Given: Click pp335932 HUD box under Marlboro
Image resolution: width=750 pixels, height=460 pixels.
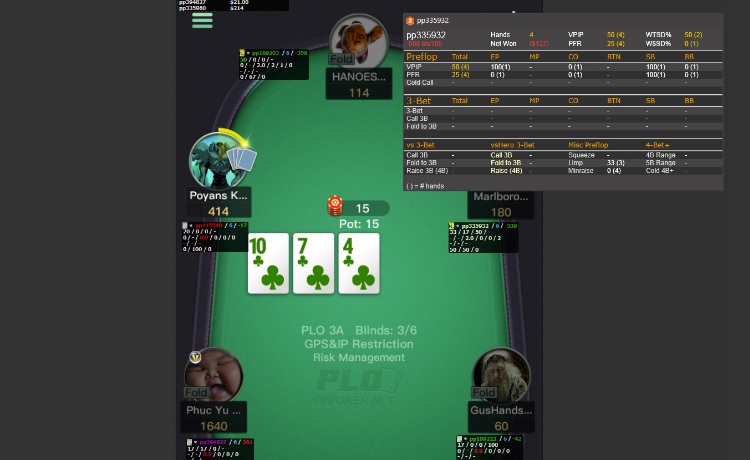Looking at the screenshot, I should click(483, 237).
